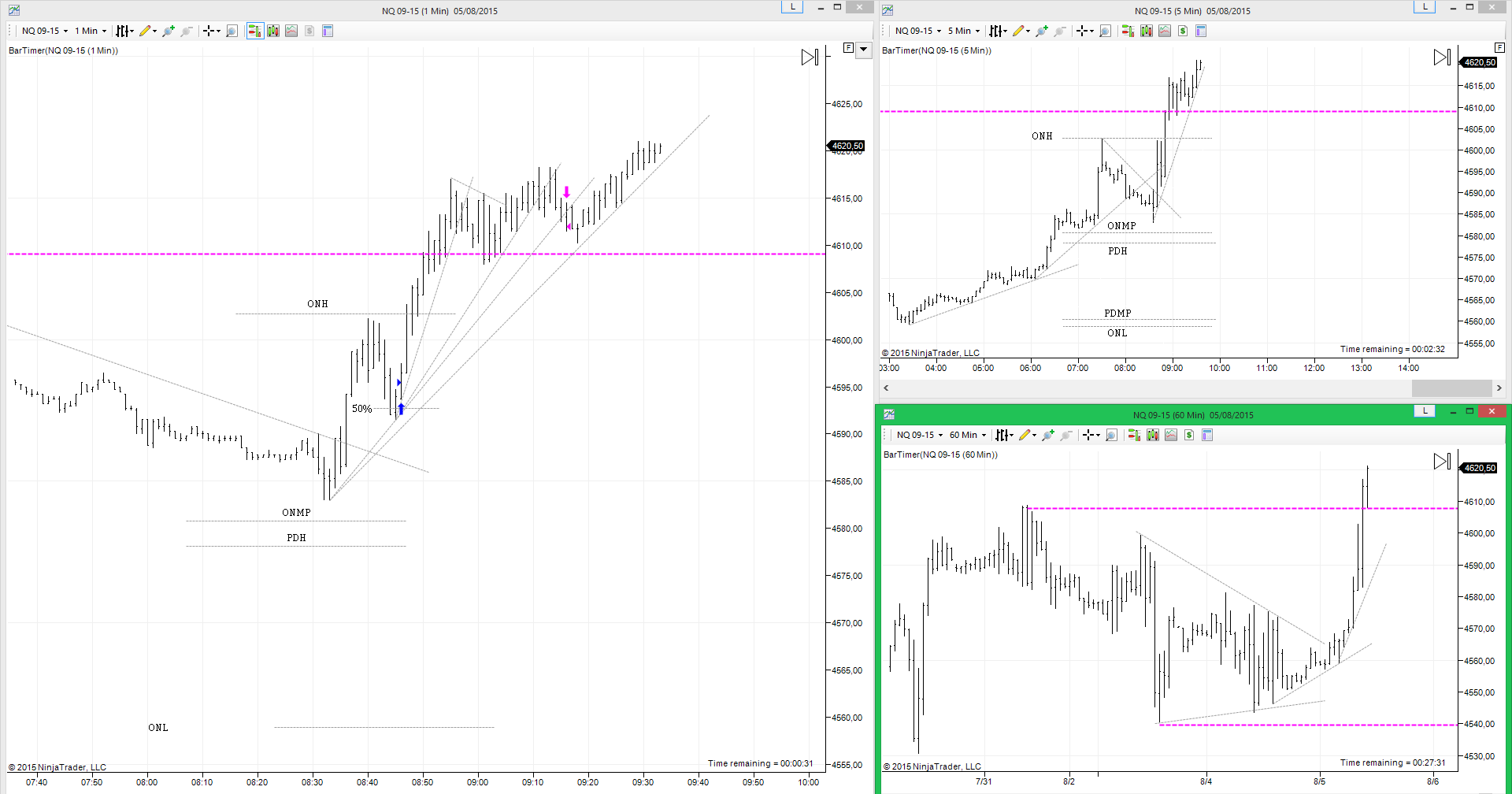
Task: Open data box magnifier in 1 Min chart
Action: (x=232, y=31)
